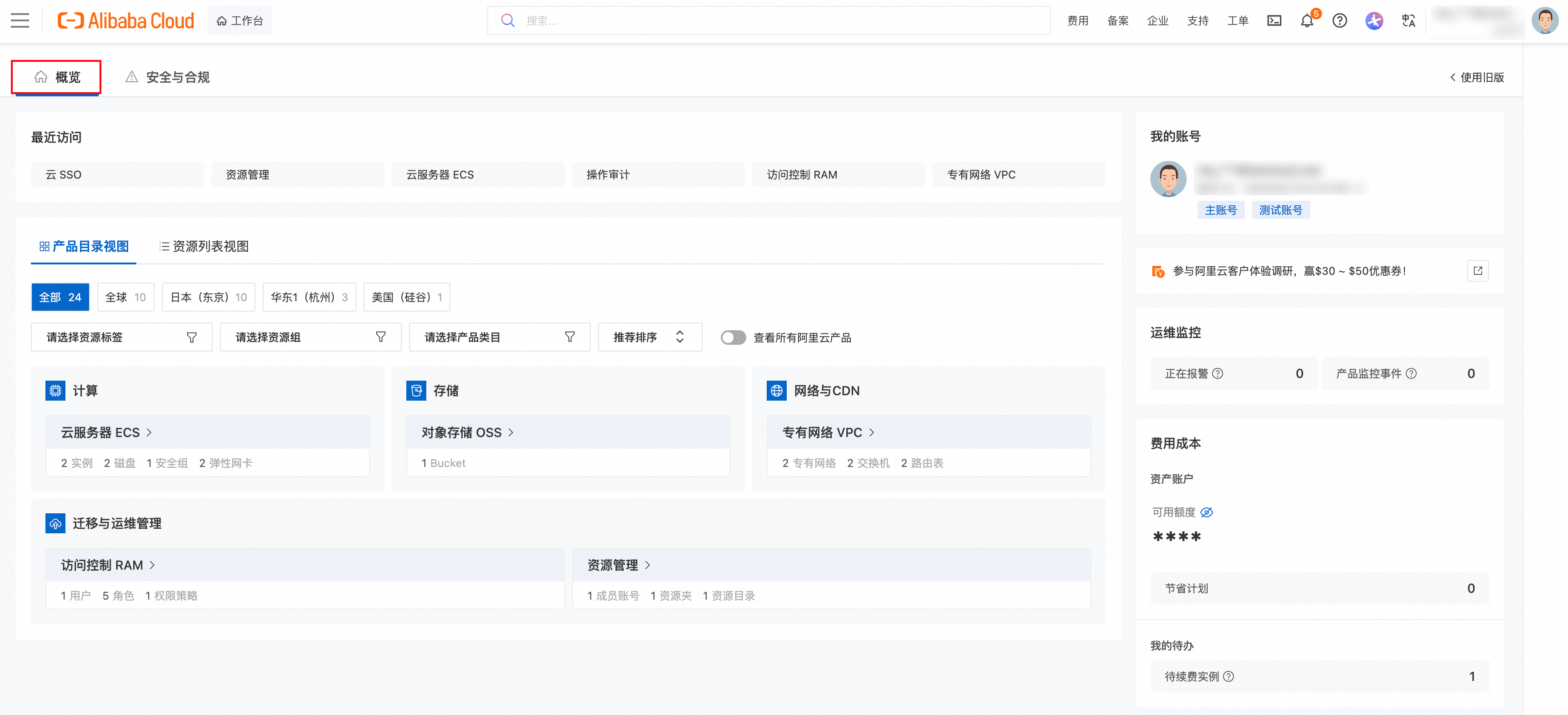Open the hamburger navigation menu
The height and width of the screenshot is (715, 1568).
point(20,21)
